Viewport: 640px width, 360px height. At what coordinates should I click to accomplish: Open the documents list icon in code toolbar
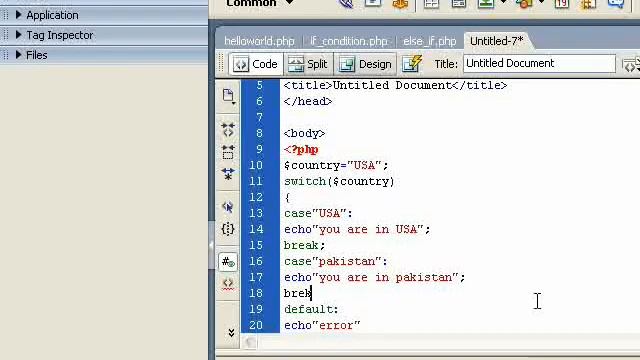[228, 96]
